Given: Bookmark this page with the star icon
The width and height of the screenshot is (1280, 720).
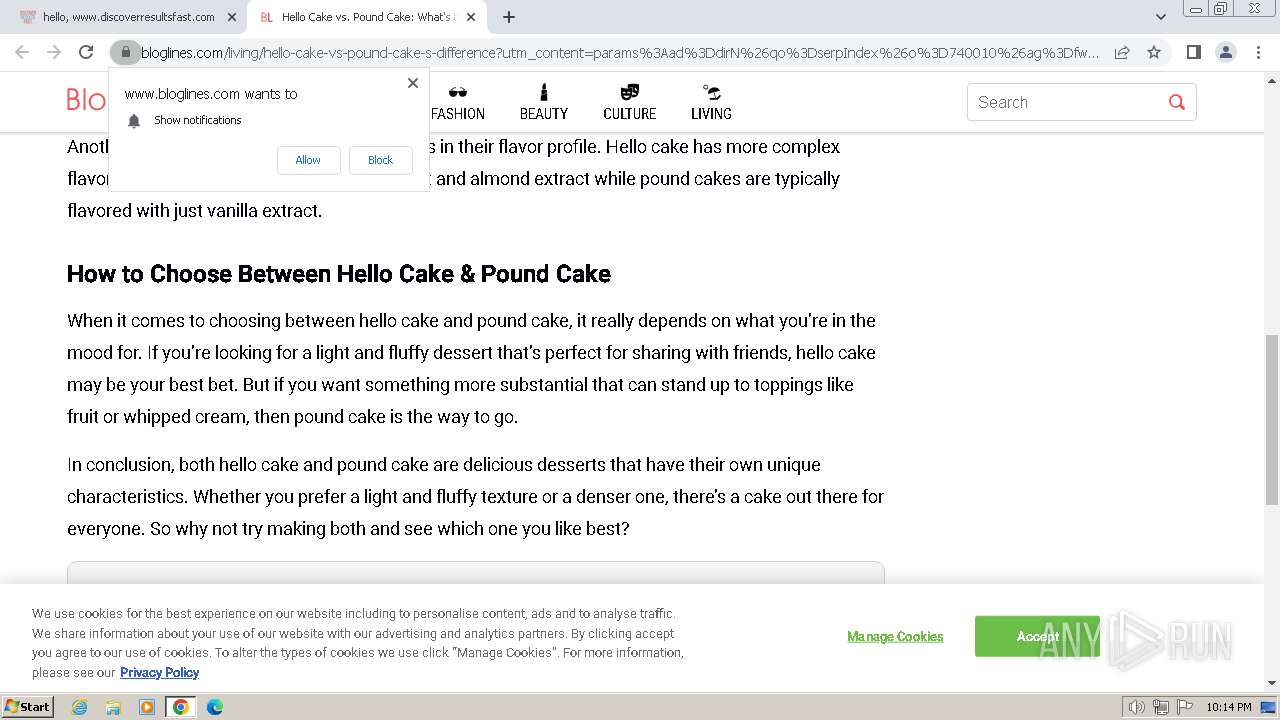Looking at the screenshot, I should click(1154, 52).
